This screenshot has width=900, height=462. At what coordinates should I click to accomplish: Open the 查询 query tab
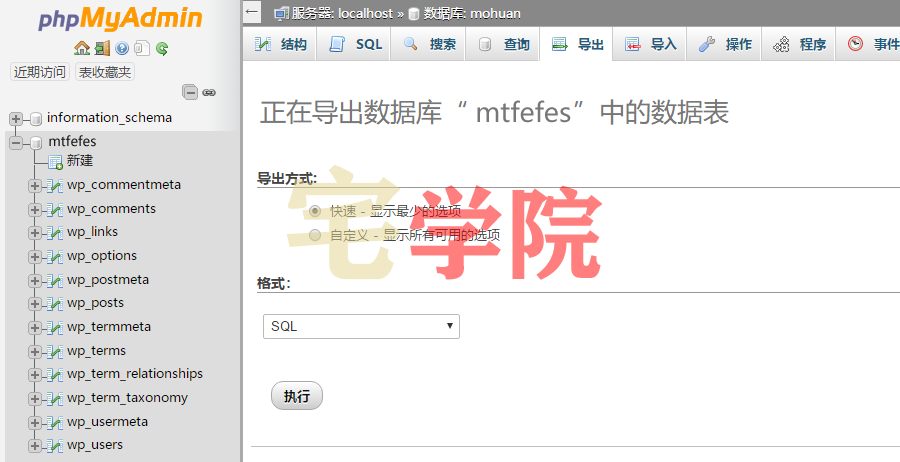tap(503, 44)
